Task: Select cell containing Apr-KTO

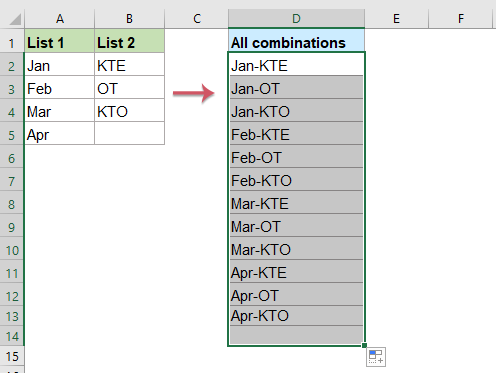Action: point(296,316)
